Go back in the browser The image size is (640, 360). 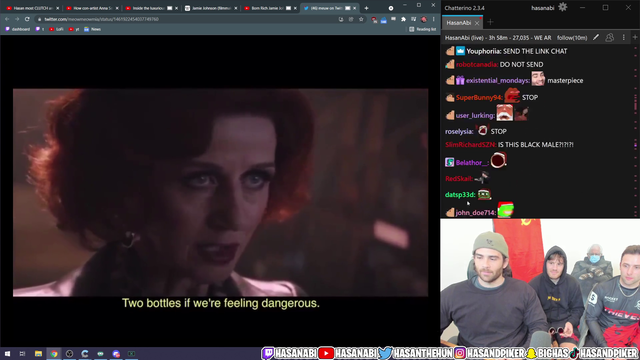click(7, 19)
